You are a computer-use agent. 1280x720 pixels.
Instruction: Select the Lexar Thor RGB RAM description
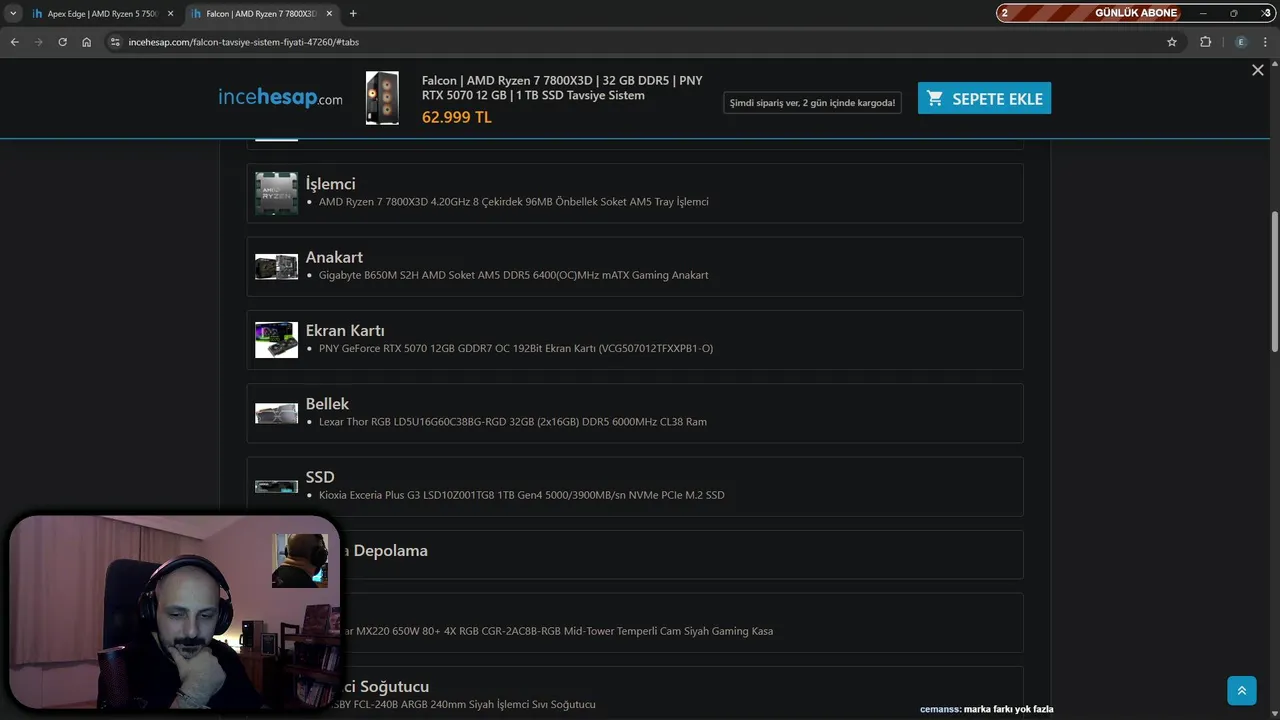pyautogui.click(x=513, y=422)
